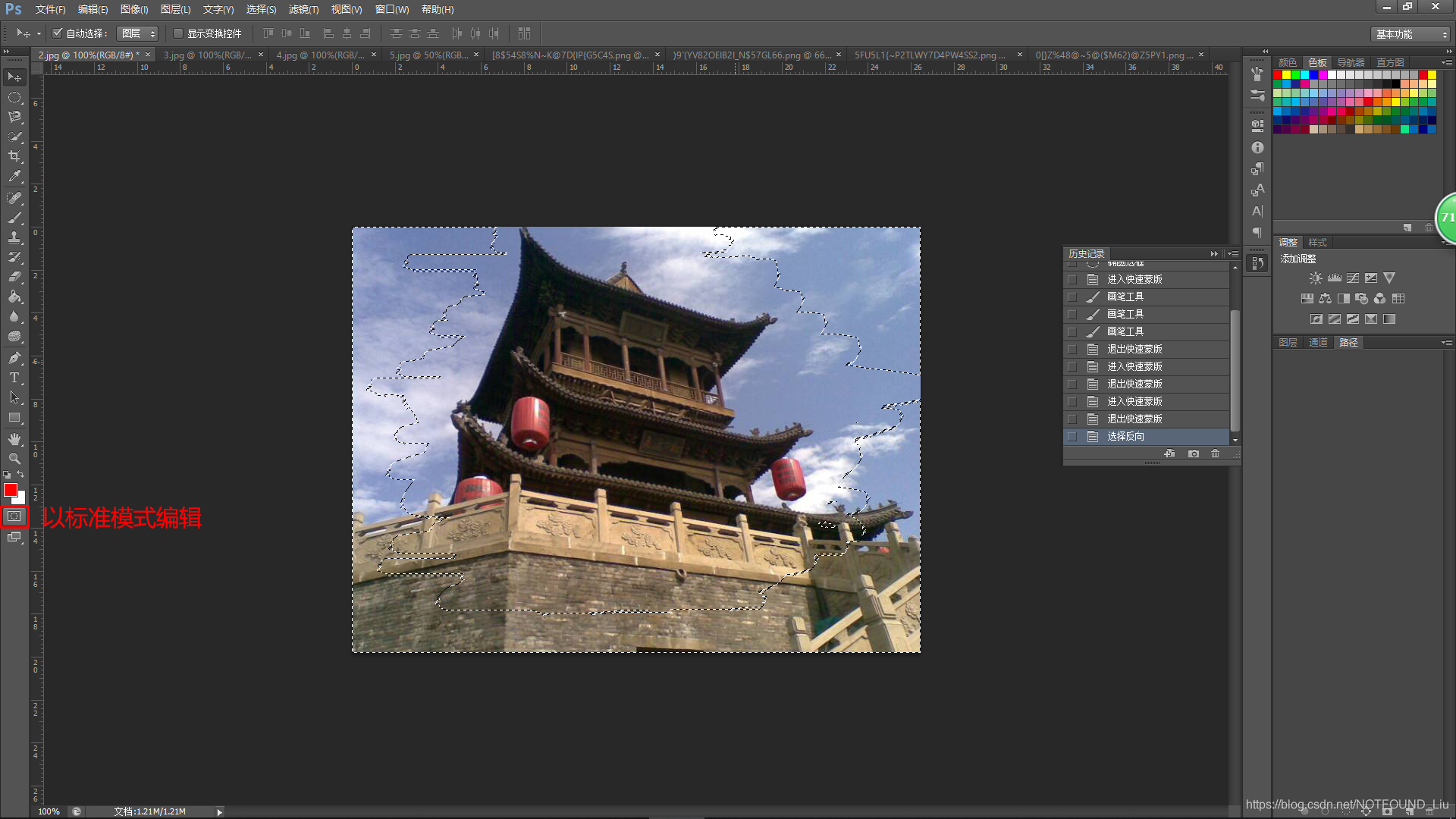Expand status bar info arrow
Image resolution: width=1456 pixels, height=819 pixels.
(x=220, y=811)
